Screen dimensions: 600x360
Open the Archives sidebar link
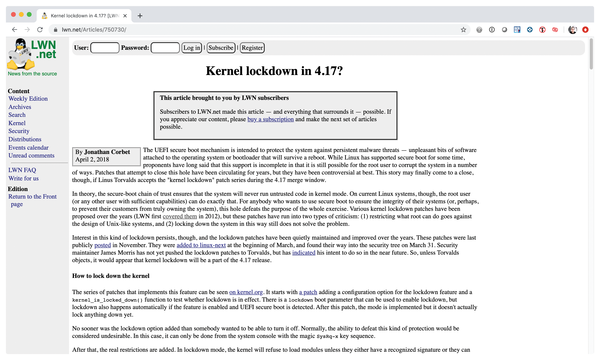click(x=20, y=107)
